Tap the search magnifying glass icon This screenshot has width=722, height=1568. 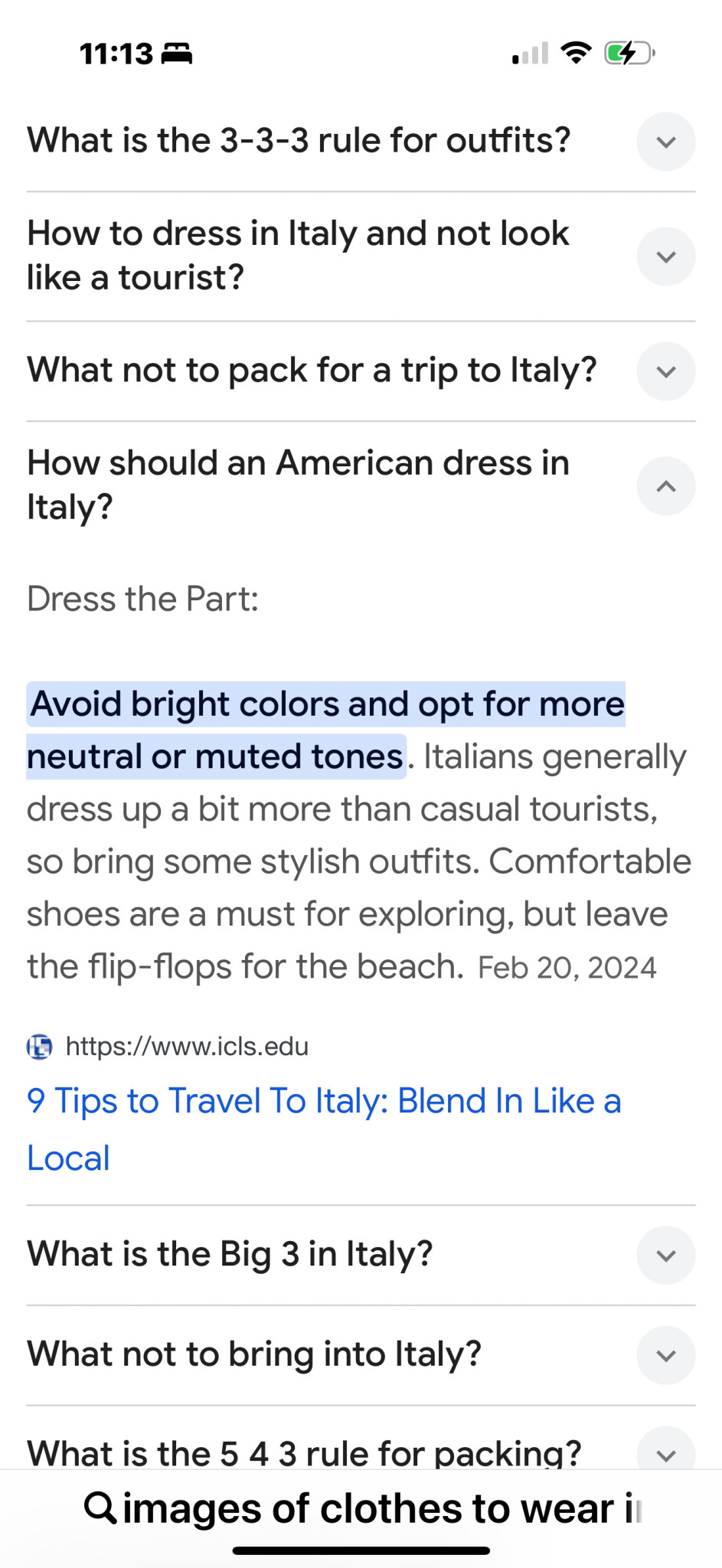100,1508
